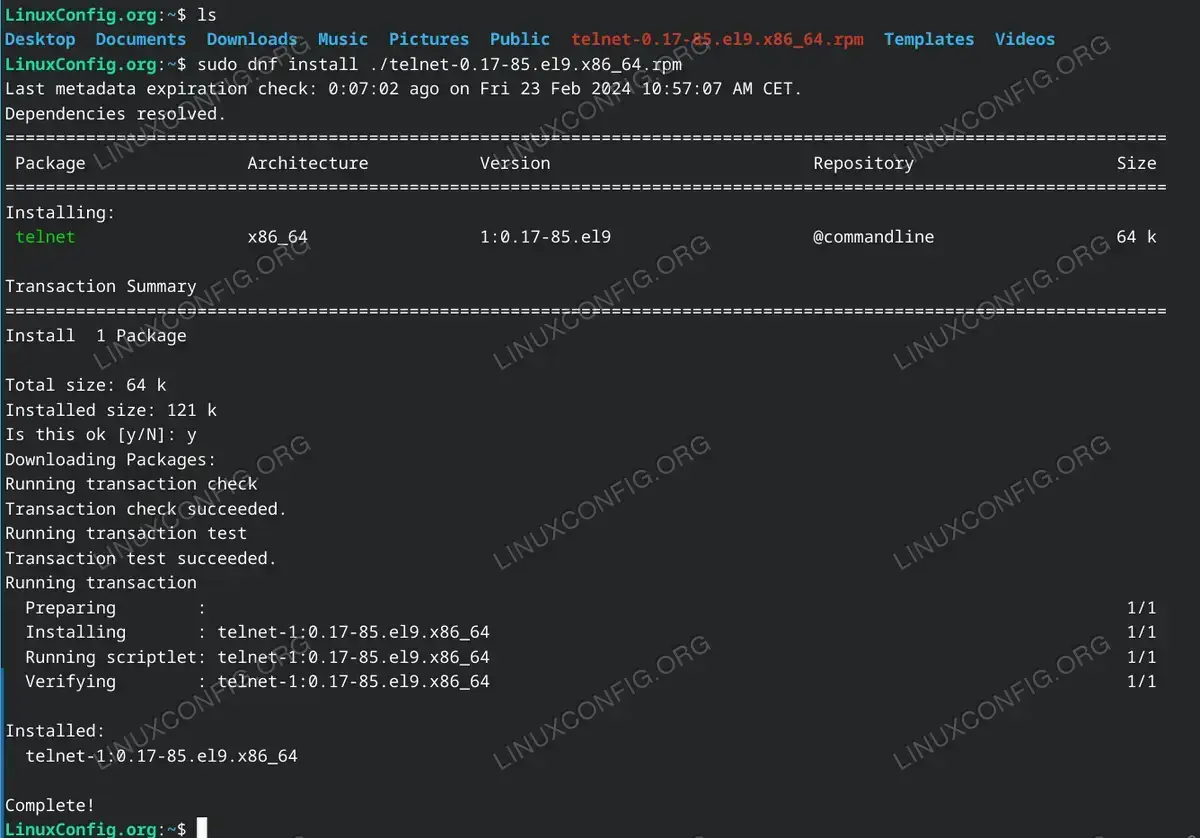This screenshot has height=838, width=1200.
Task: Click the 'Transaction Summary' heading
Action: click(101, 286)
